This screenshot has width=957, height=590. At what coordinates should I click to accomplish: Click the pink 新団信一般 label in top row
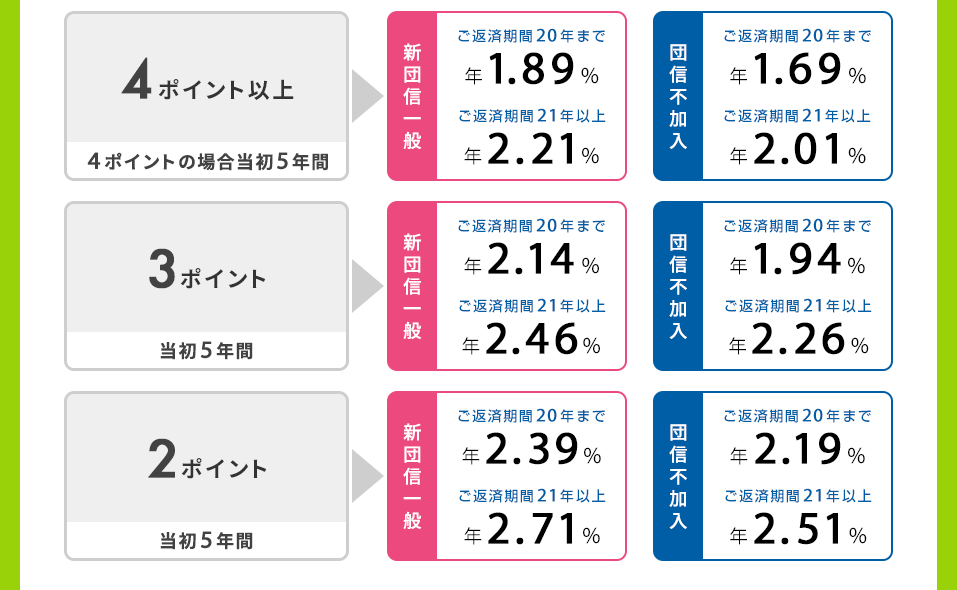pyautogui.click(x=412, y=96)
